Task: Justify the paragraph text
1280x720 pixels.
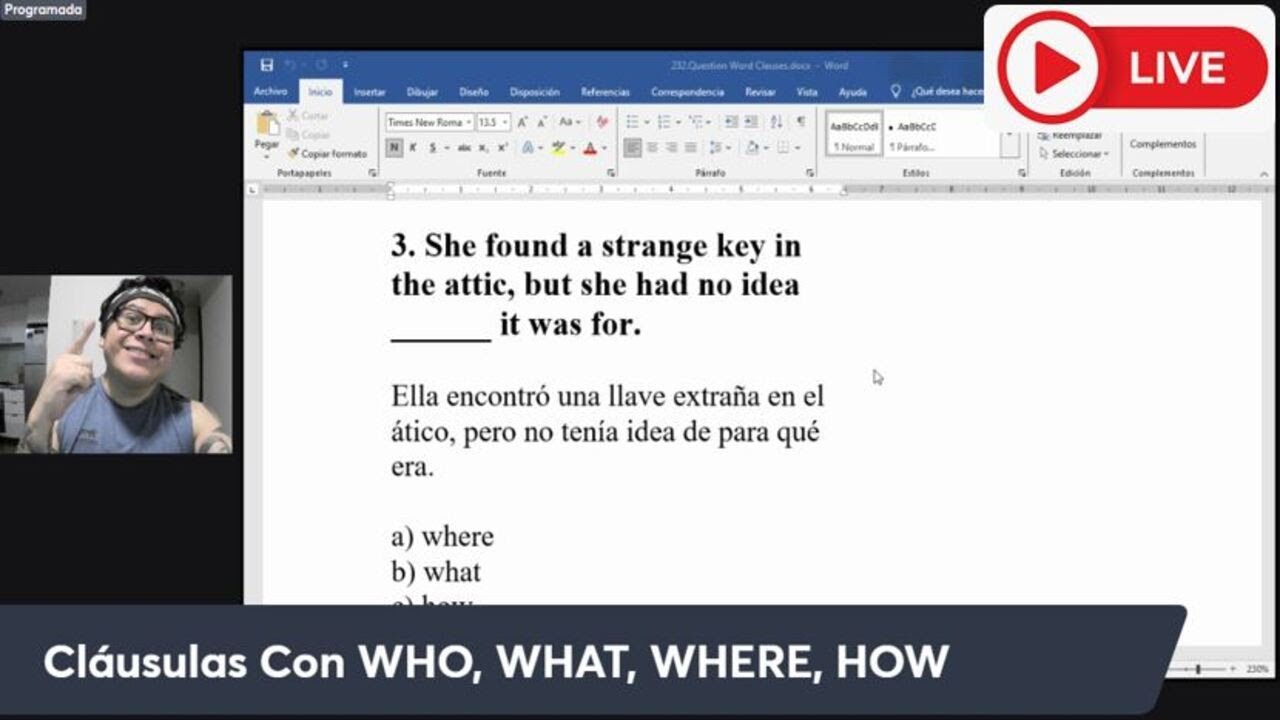Action: [x=690, y=148]
